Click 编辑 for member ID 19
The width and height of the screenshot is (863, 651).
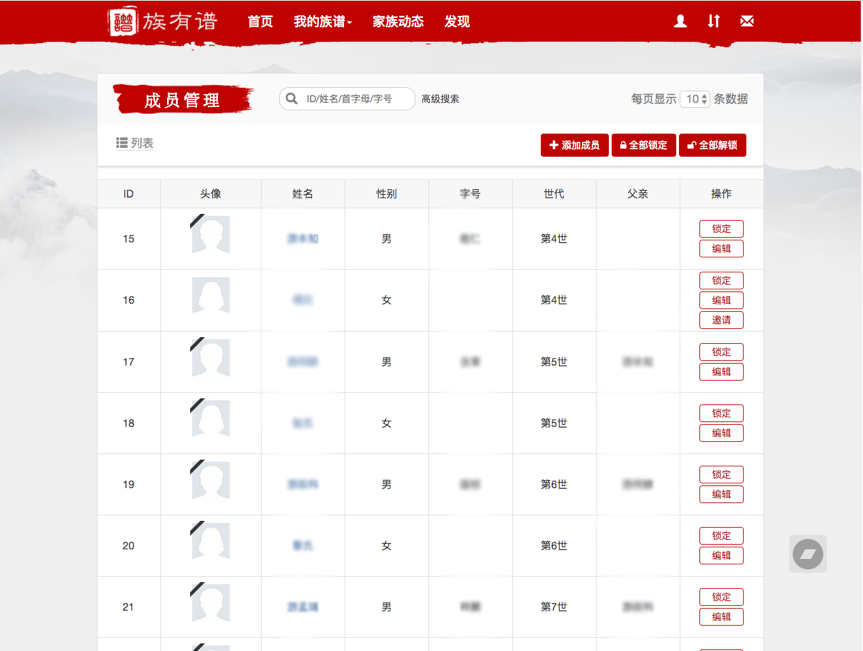[722, 494]
